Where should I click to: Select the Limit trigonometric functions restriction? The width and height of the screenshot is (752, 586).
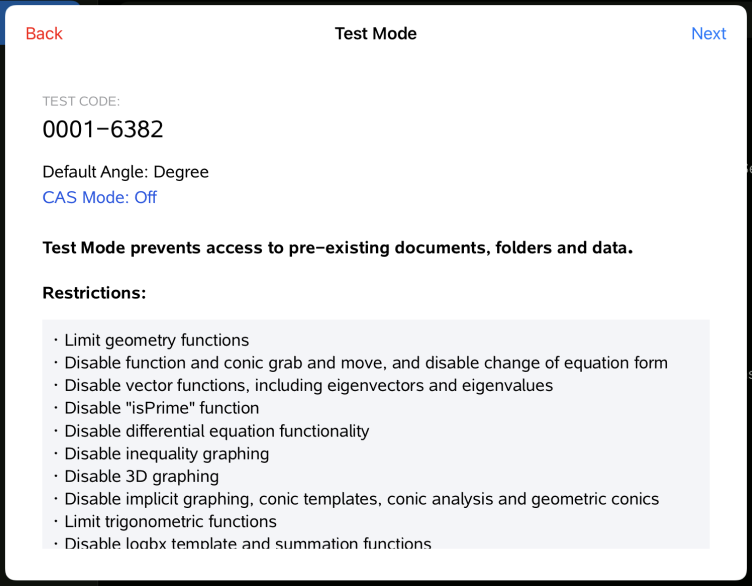[x=171, y=522]
